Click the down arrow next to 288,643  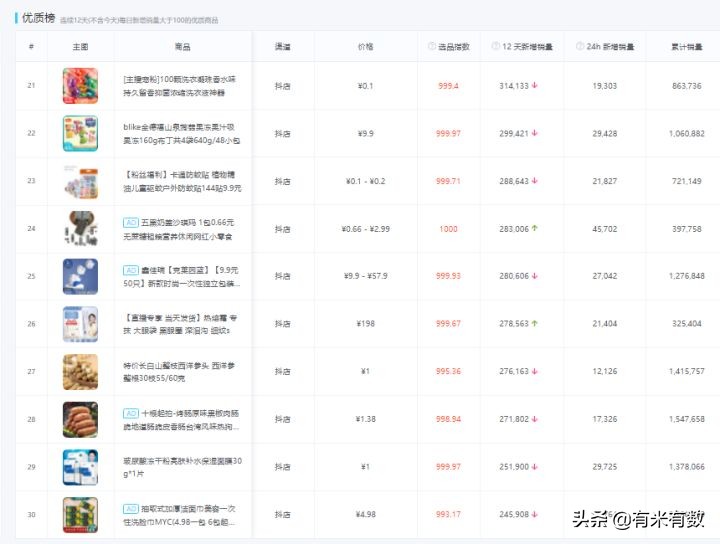534,181
